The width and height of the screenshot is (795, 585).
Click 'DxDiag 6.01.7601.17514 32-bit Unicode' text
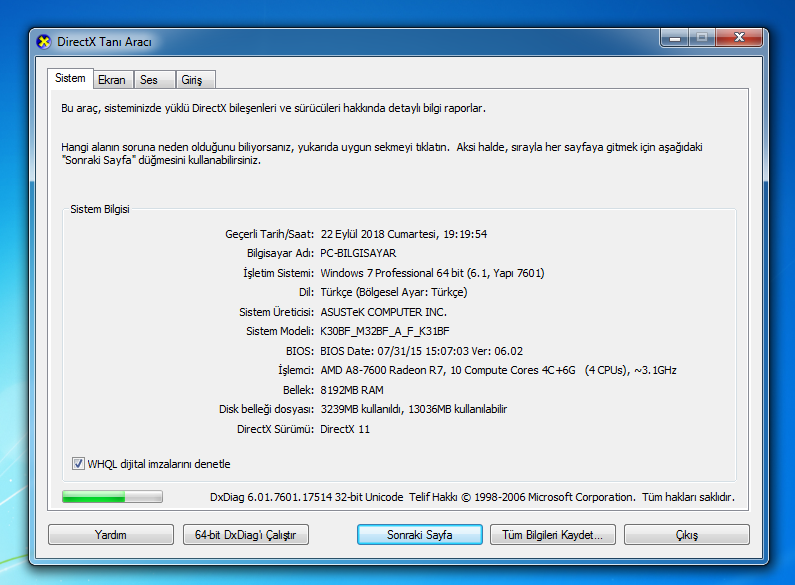click(x=307, y=497)
